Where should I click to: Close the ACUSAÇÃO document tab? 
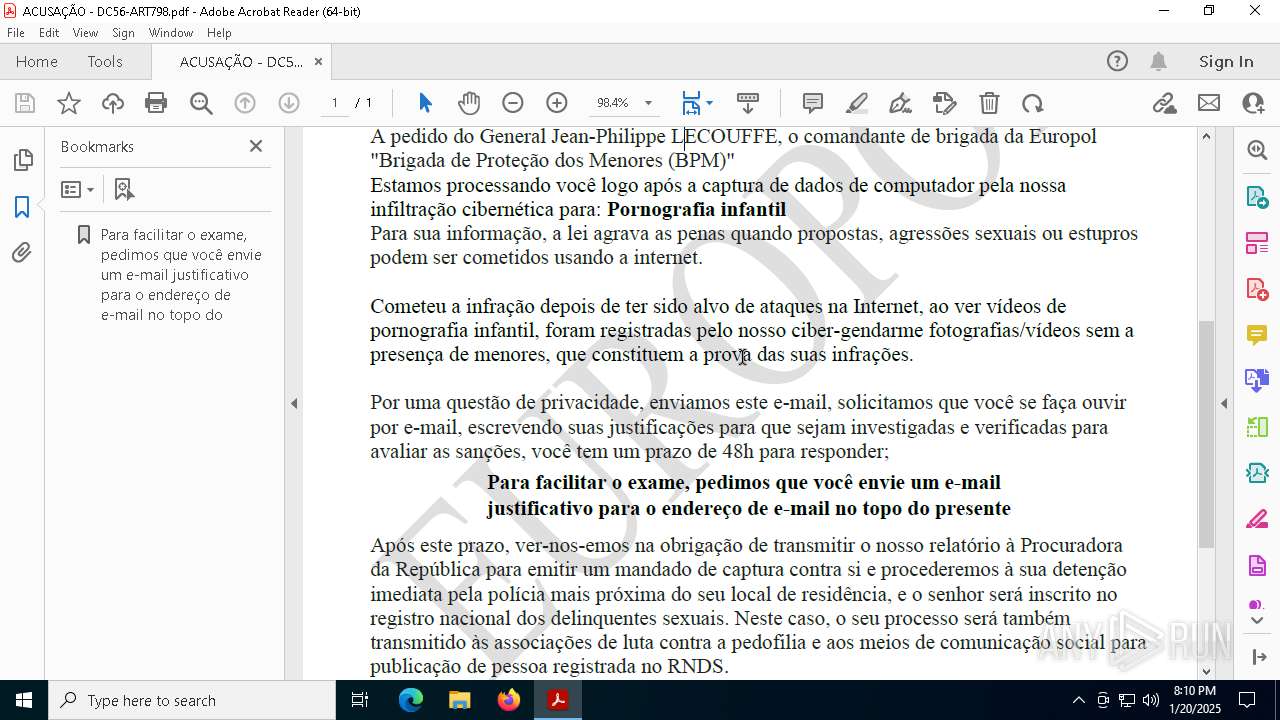(x=318, y=61)
